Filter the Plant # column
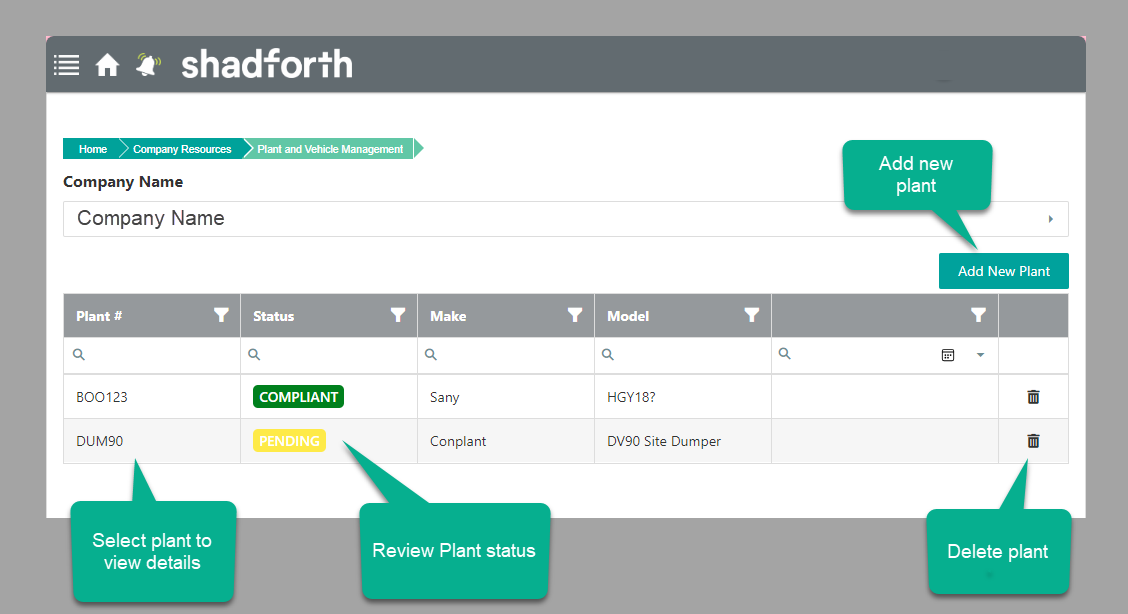1128x614 pixels. 221,315
